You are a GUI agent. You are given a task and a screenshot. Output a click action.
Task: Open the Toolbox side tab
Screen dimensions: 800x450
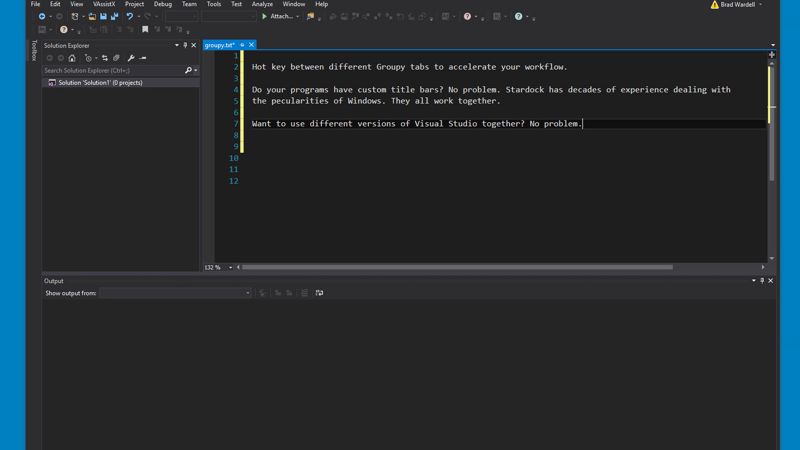[34, 50]
